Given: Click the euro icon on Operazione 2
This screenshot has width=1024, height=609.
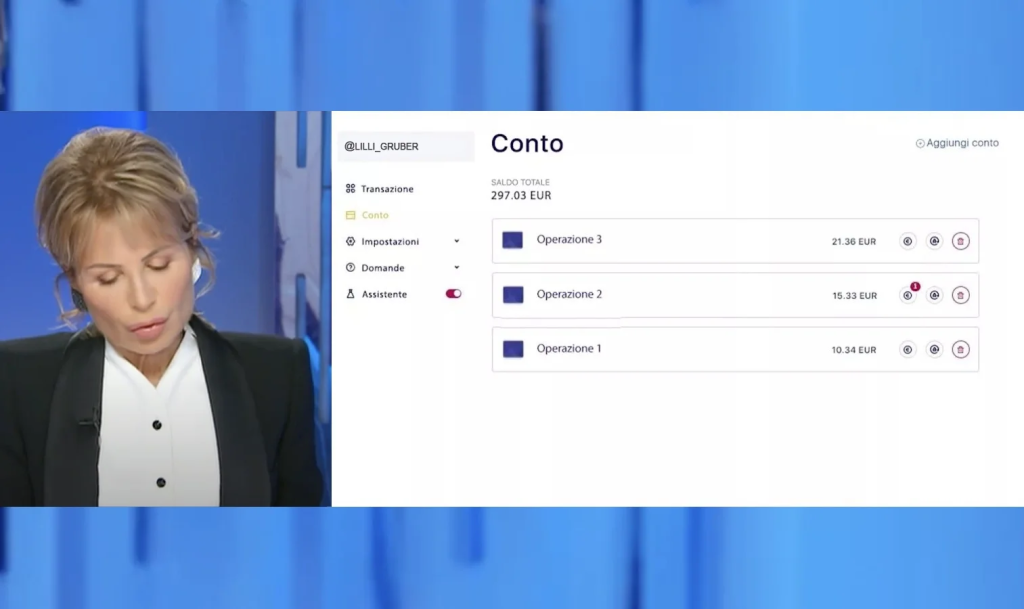Looking at the screenshot, I should click(x=907, y=296).
